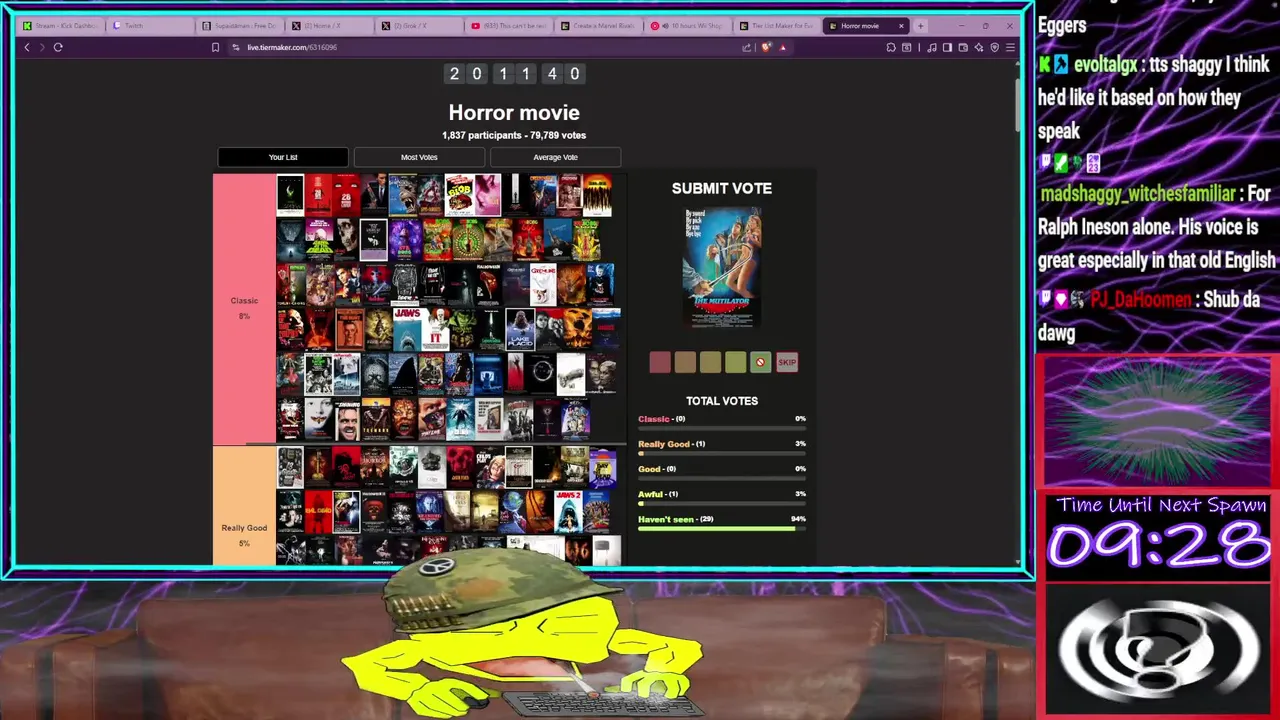The width and height of the screenshot is (1280, 720).
Task: Switch to the Tier List Maker tab
Action: point(778,26)
